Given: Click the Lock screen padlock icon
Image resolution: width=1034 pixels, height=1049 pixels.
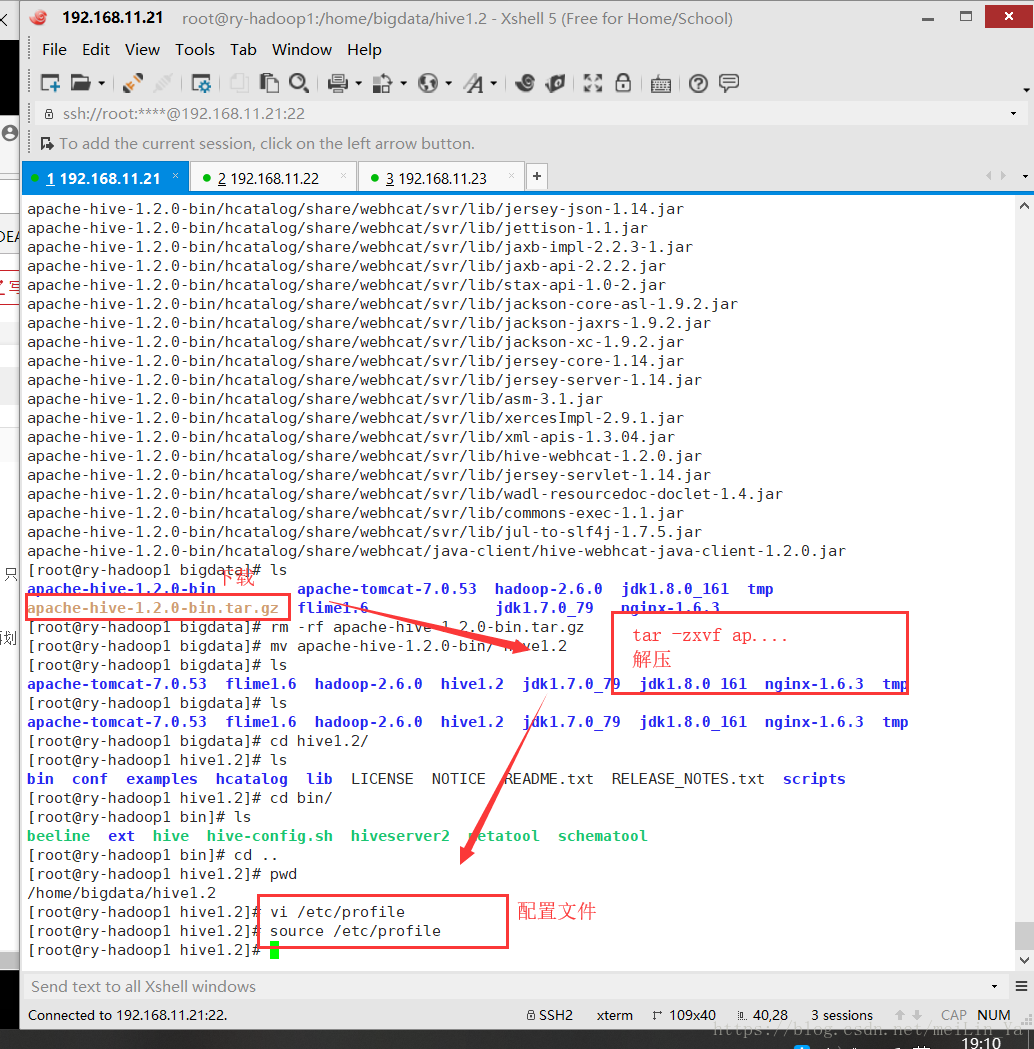Looking at the screenshot, I should (623, 83).
